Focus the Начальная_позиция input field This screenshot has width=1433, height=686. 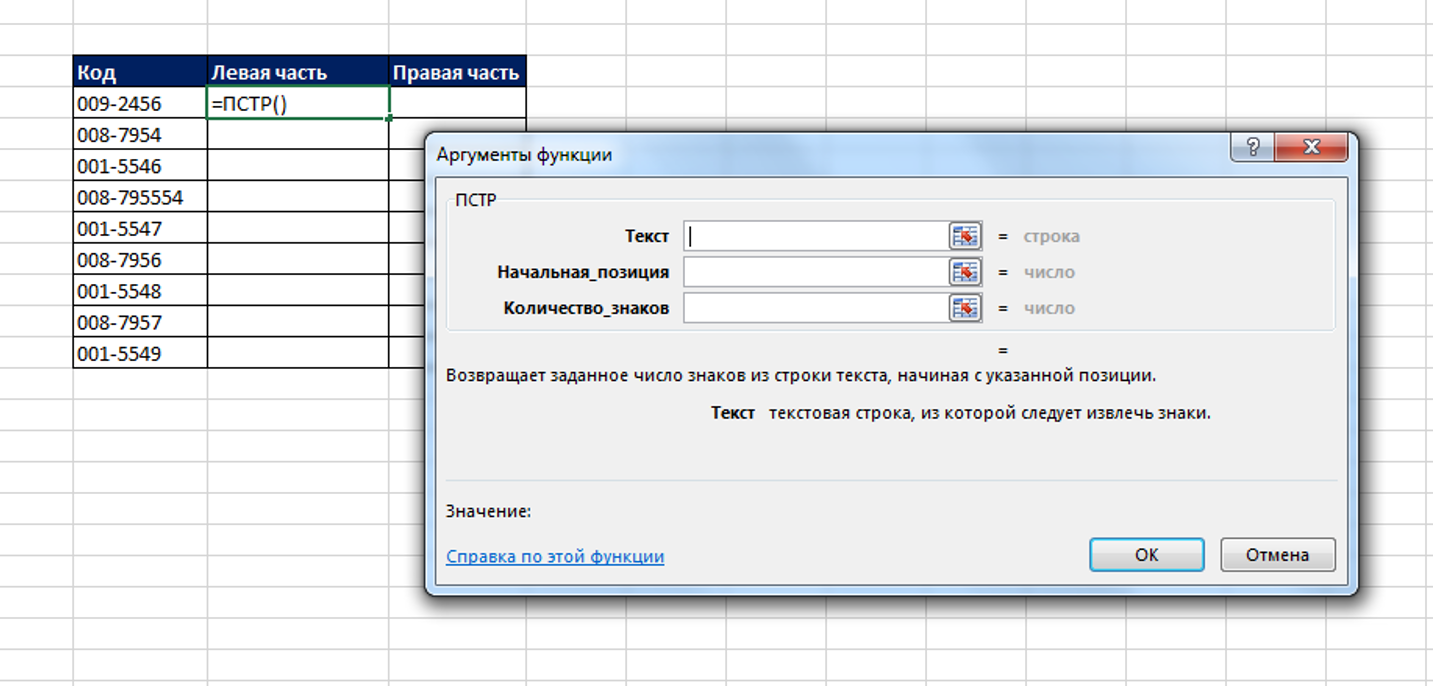(815, 272)
